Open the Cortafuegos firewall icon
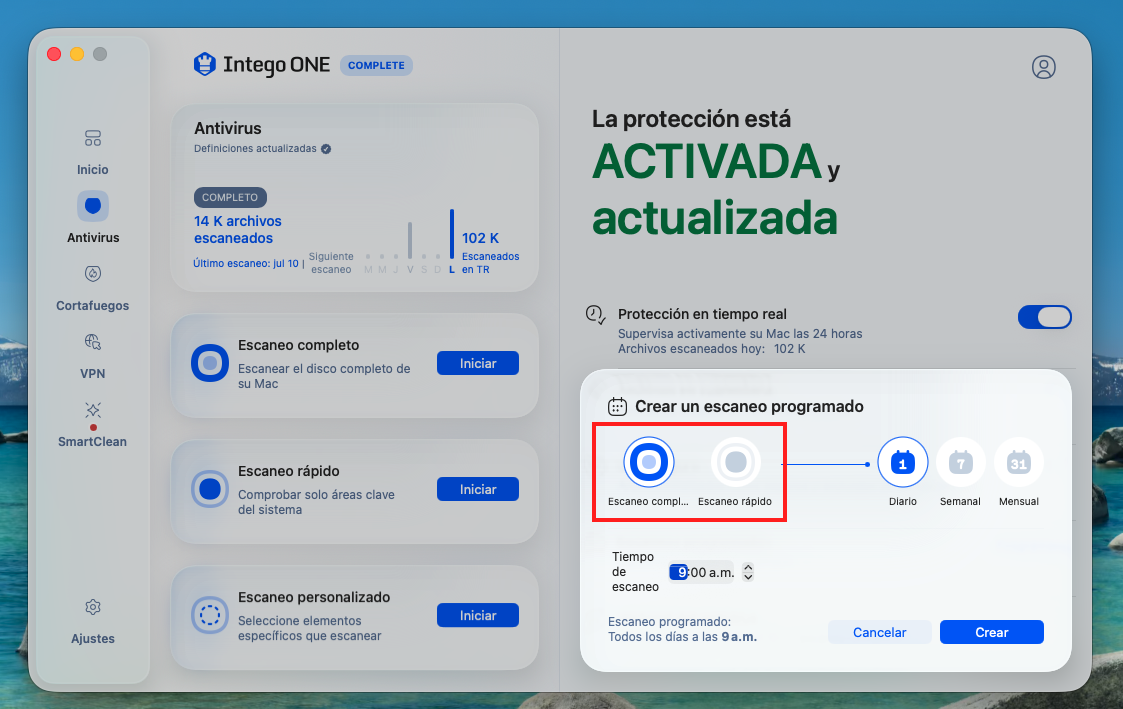This screenshot has height=709, width=1123. [x=92, y=274]
